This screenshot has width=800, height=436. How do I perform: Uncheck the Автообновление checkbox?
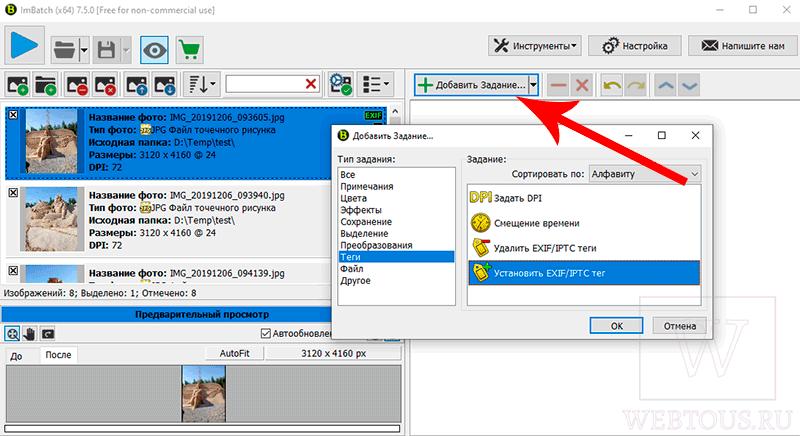click(x=265, y=334)
